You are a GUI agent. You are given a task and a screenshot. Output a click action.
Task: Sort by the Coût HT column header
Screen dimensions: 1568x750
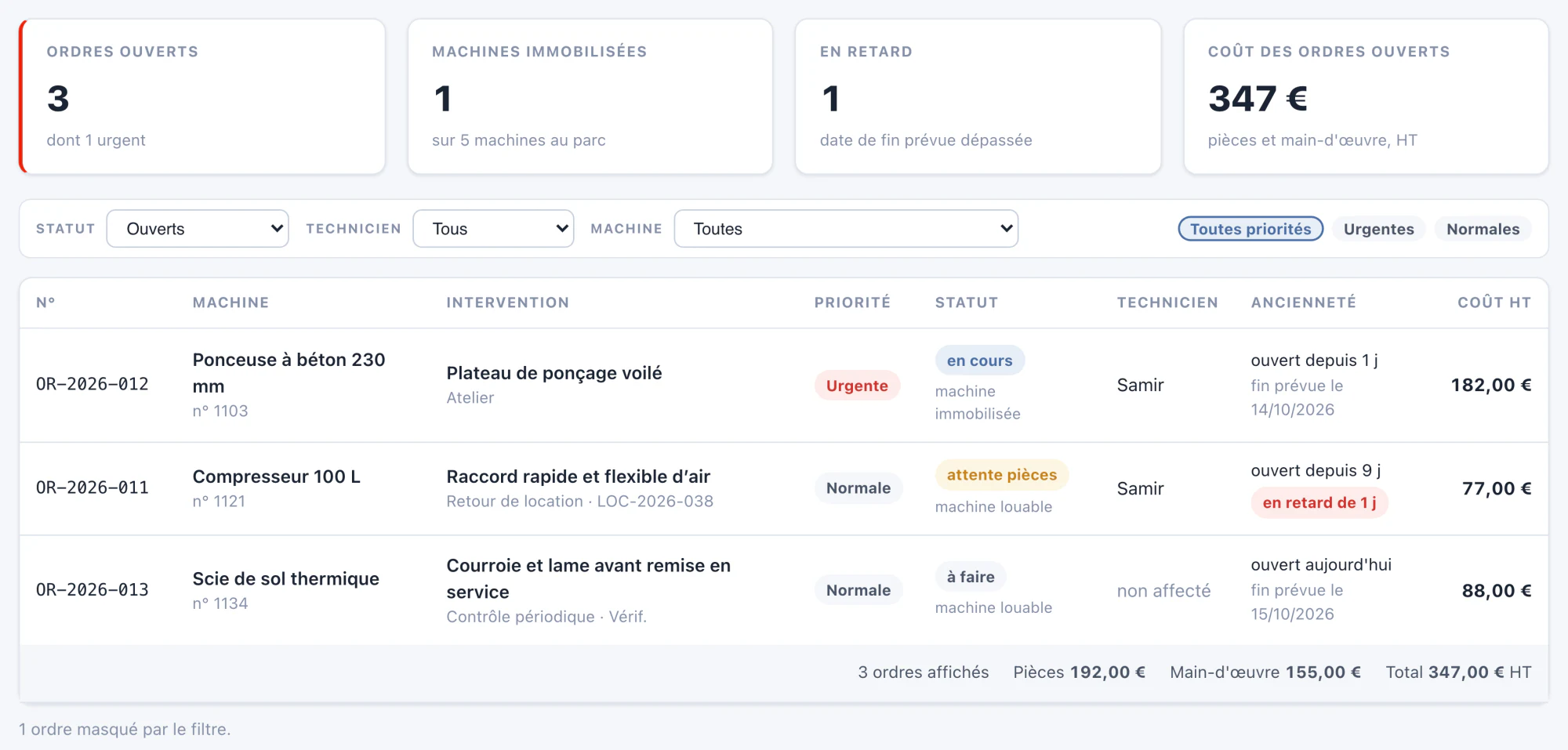pyautogui.click(x=1494, y=303)
